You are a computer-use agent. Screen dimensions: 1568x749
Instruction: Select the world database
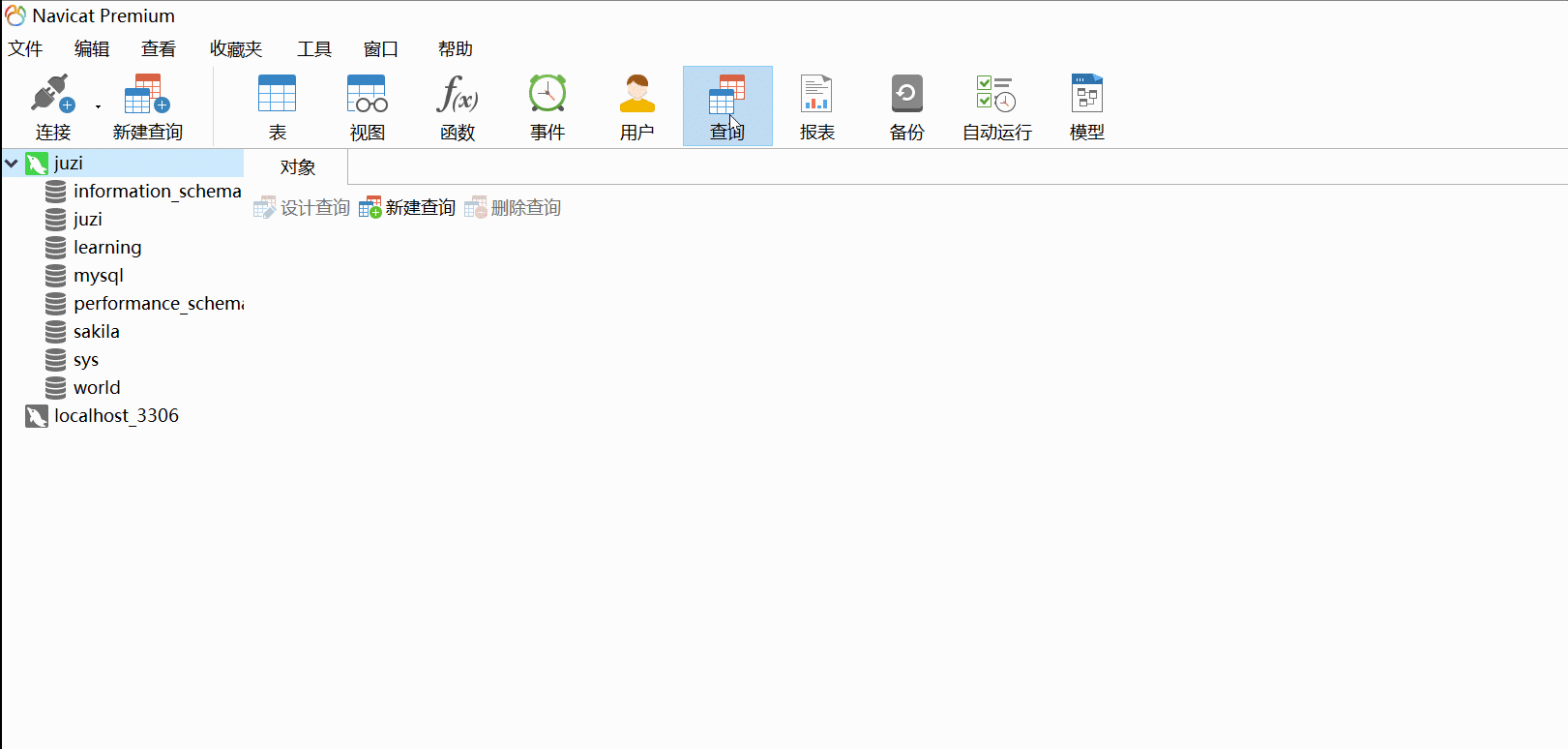[97, 388]
